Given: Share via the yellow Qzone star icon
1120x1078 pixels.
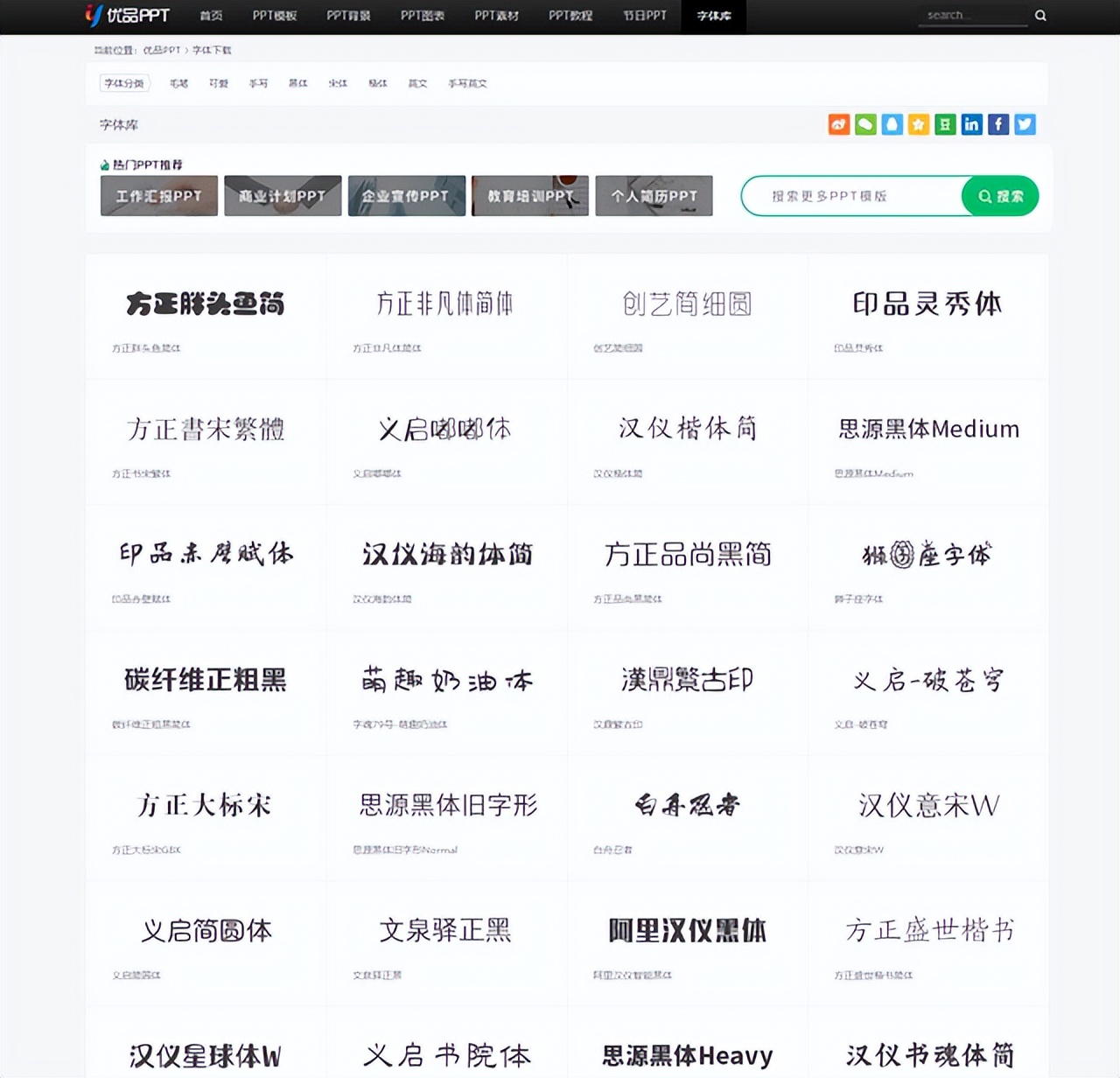Looking at the screenshot, I should click(919, 124).
